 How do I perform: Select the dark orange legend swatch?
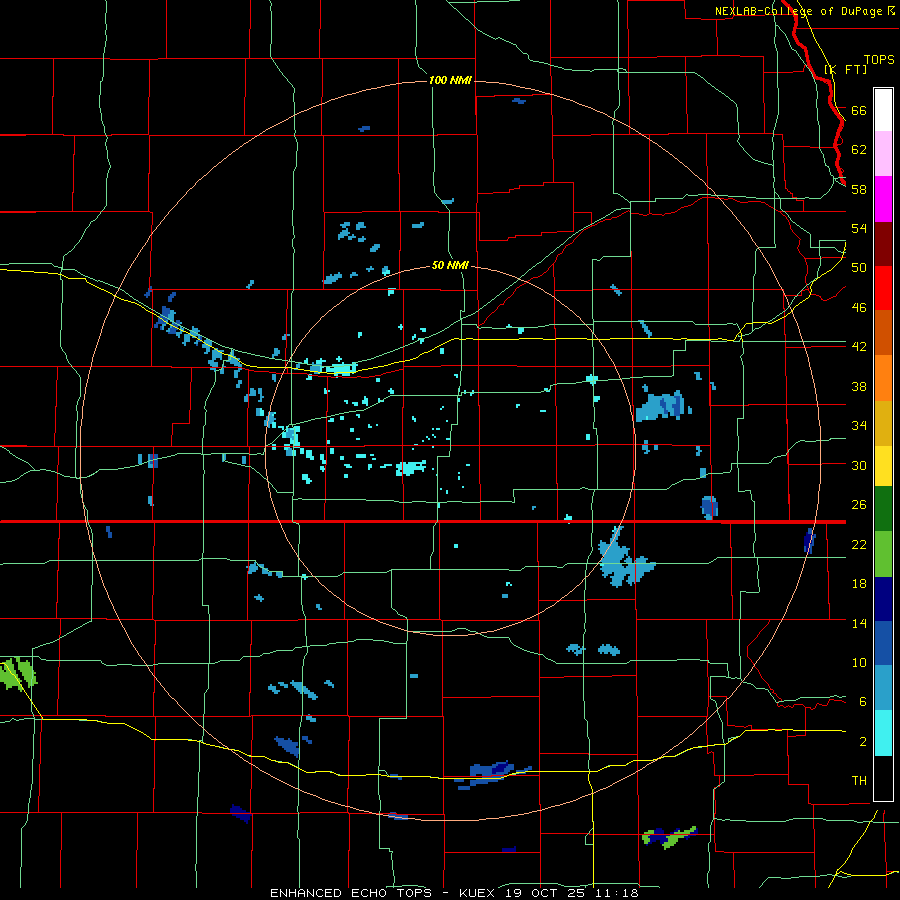click(883, 332)
